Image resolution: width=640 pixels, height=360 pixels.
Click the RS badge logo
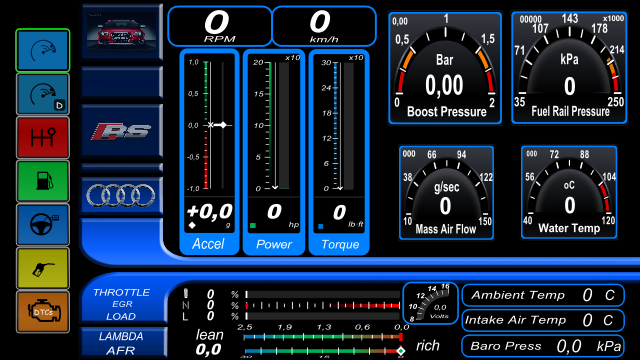(x=121, y=131)
